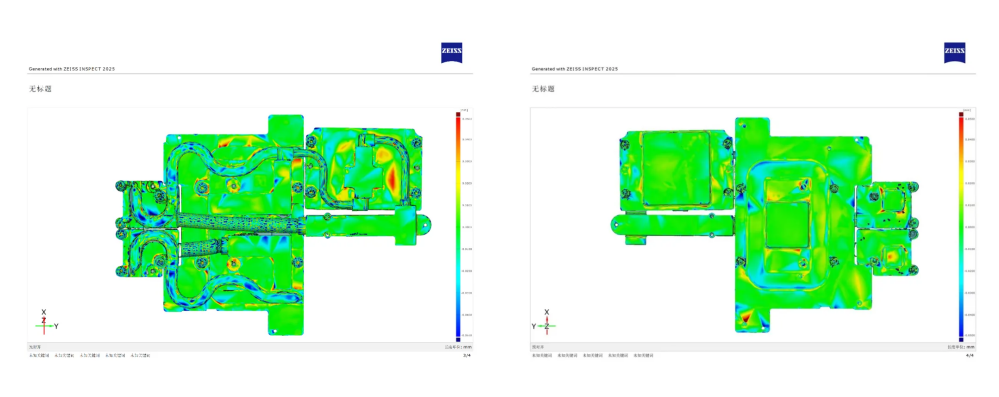Click the right page color deviation scale bar
The width and height of the screenshot is (999, 397).
[961, 226]
